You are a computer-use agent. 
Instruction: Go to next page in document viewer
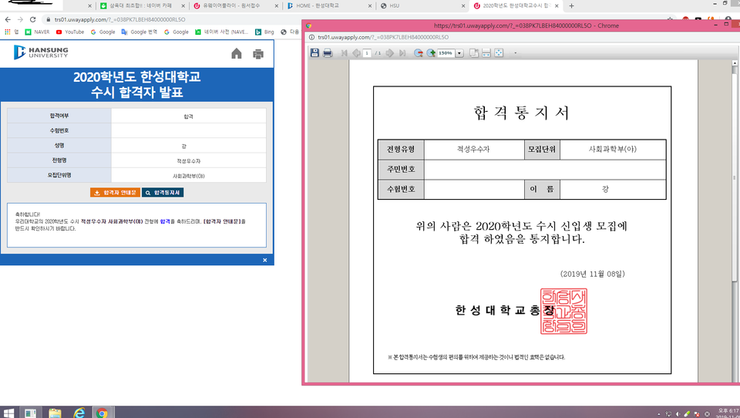coord(390,53)
